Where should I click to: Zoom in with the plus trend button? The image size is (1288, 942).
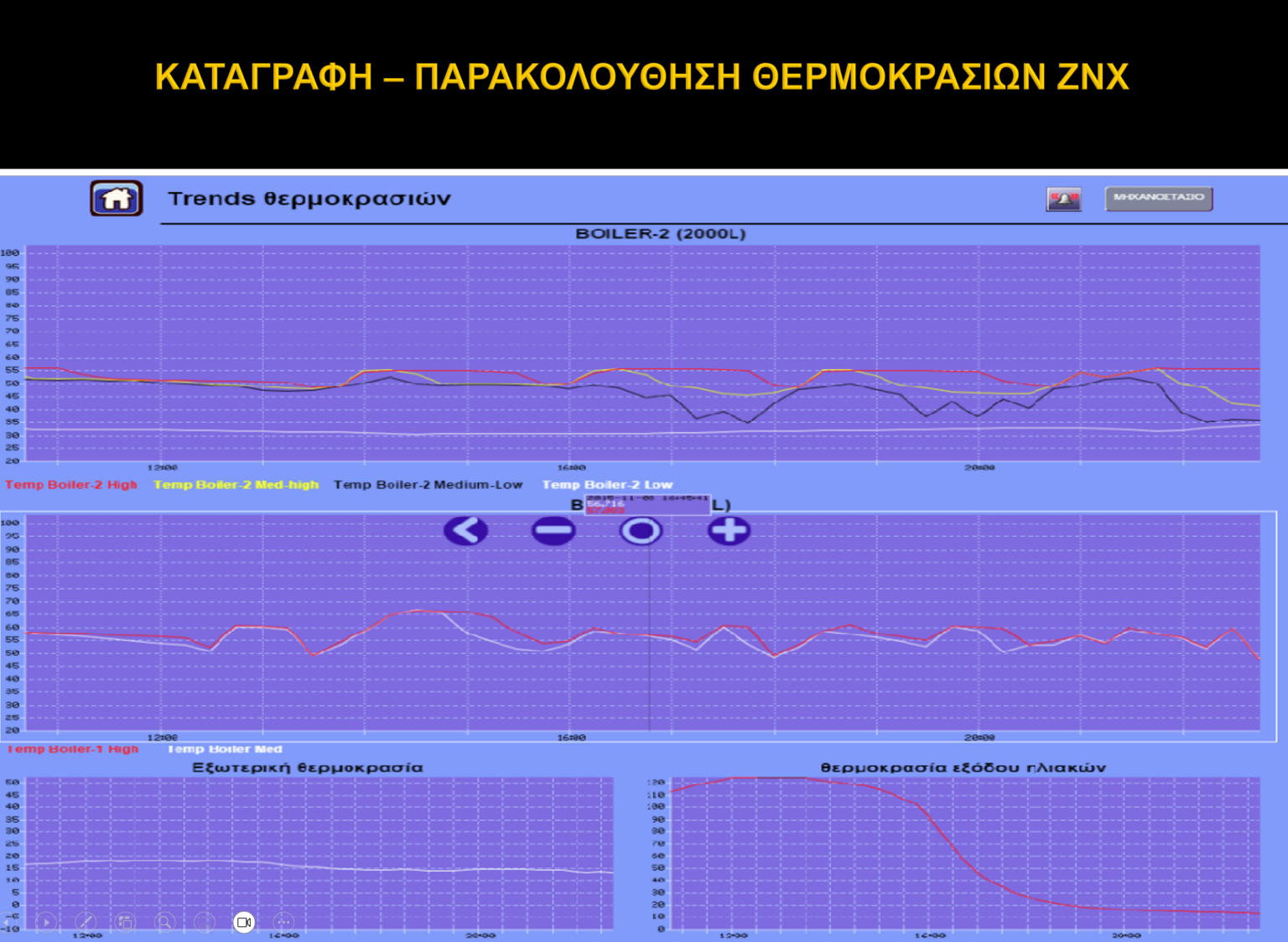[729, 530]
